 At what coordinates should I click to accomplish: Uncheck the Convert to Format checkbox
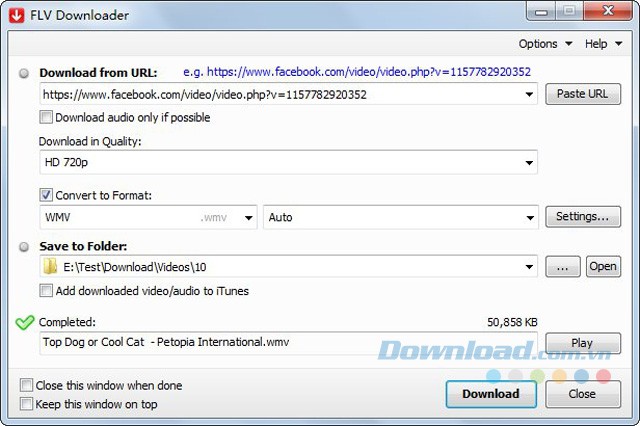(46, 195)
